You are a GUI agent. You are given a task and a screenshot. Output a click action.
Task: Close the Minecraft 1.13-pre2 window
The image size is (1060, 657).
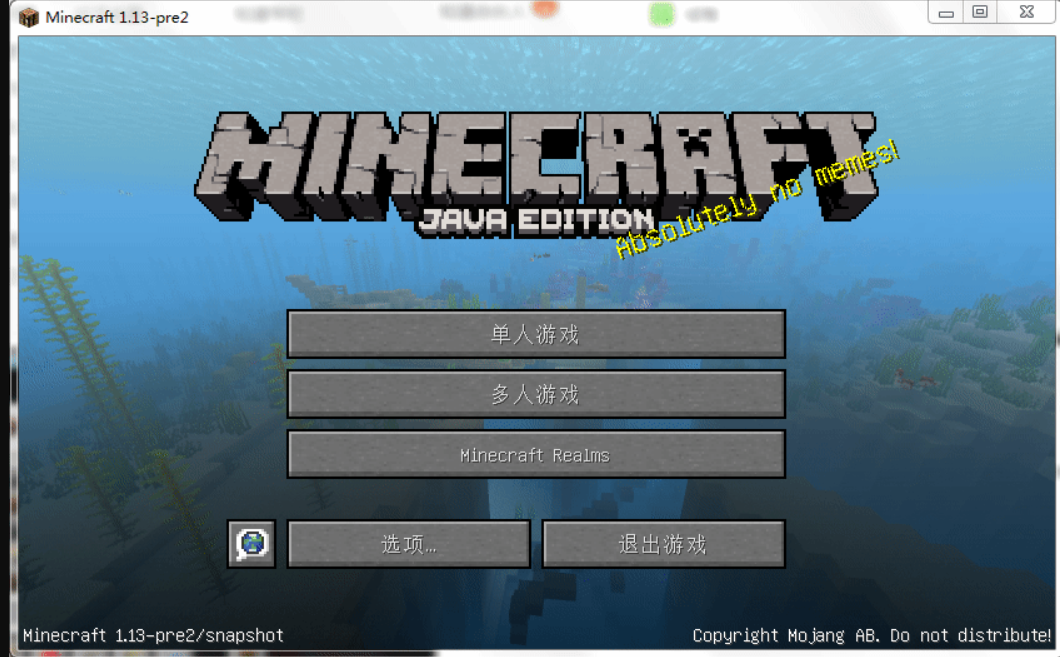click(1026, 12)
